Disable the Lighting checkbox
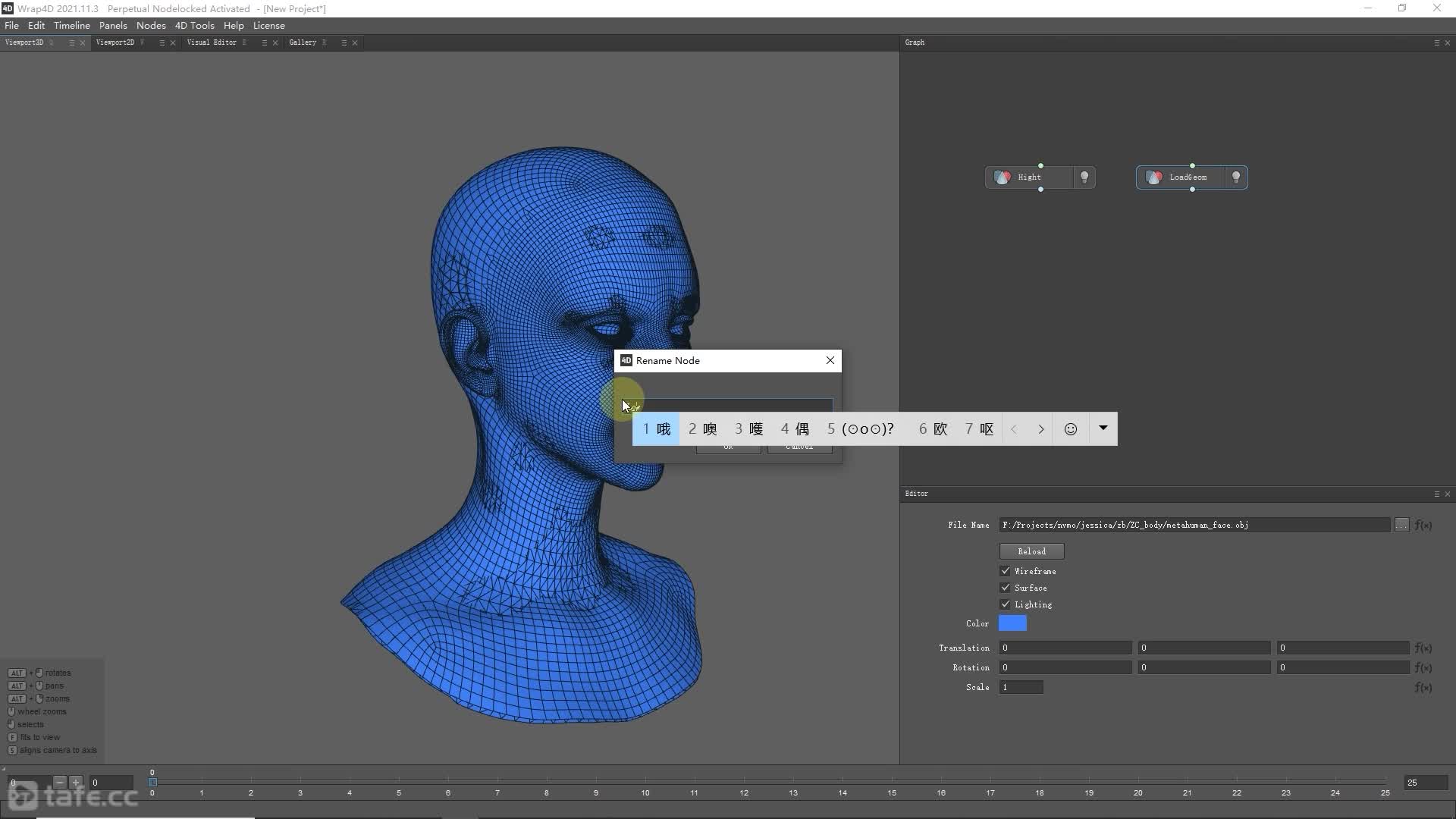The height and width of the screenshot is (819, 1456). [1006, 604]
